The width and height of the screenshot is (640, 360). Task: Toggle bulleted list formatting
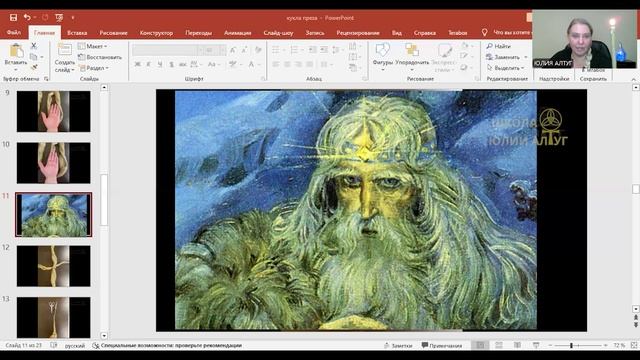276,50
